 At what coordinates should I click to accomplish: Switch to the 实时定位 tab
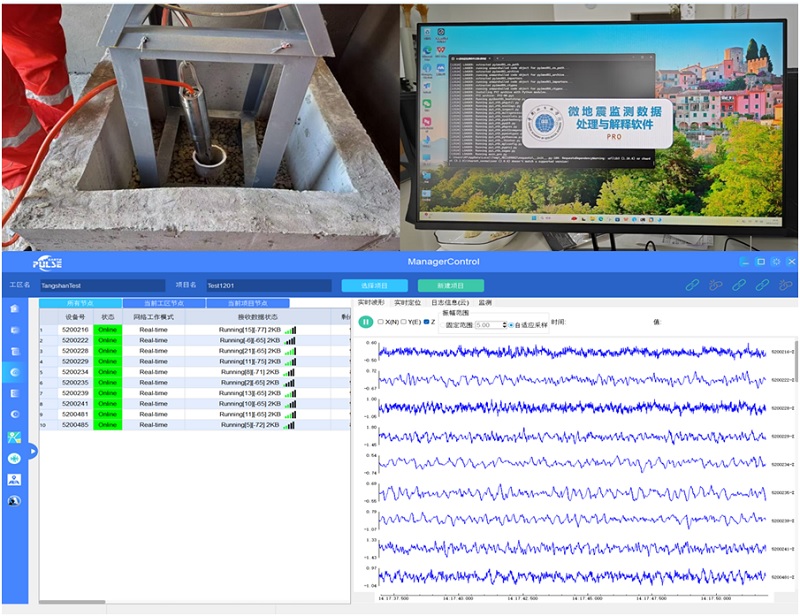[x=407, y=302]
